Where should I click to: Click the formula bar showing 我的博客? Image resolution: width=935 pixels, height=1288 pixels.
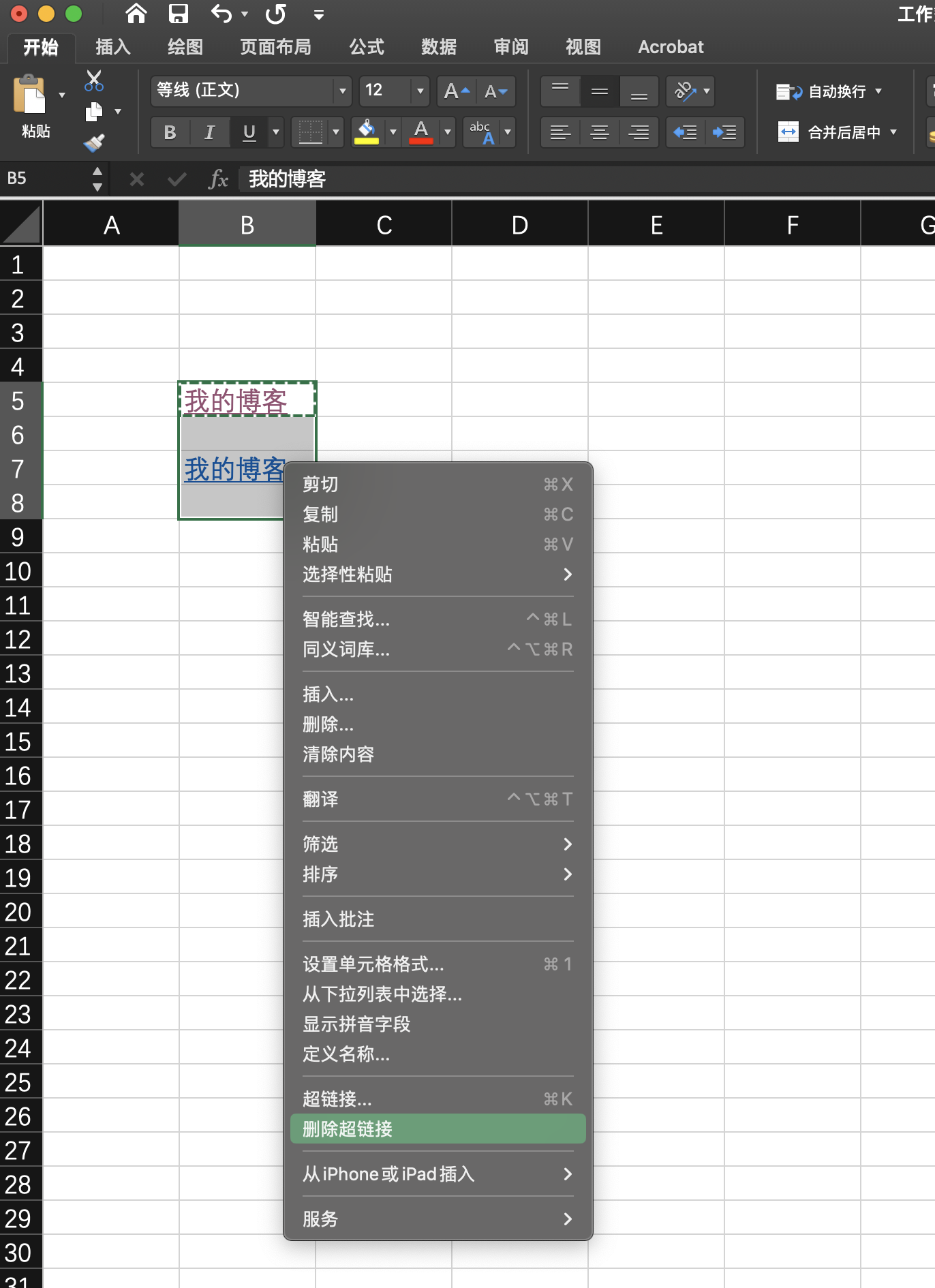click(587, 179)
